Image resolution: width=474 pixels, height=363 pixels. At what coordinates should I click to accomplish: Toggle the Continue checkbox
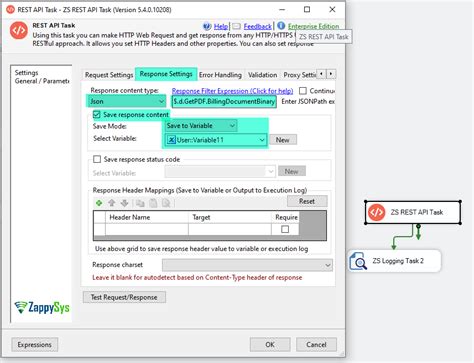[x=303, y=91]
